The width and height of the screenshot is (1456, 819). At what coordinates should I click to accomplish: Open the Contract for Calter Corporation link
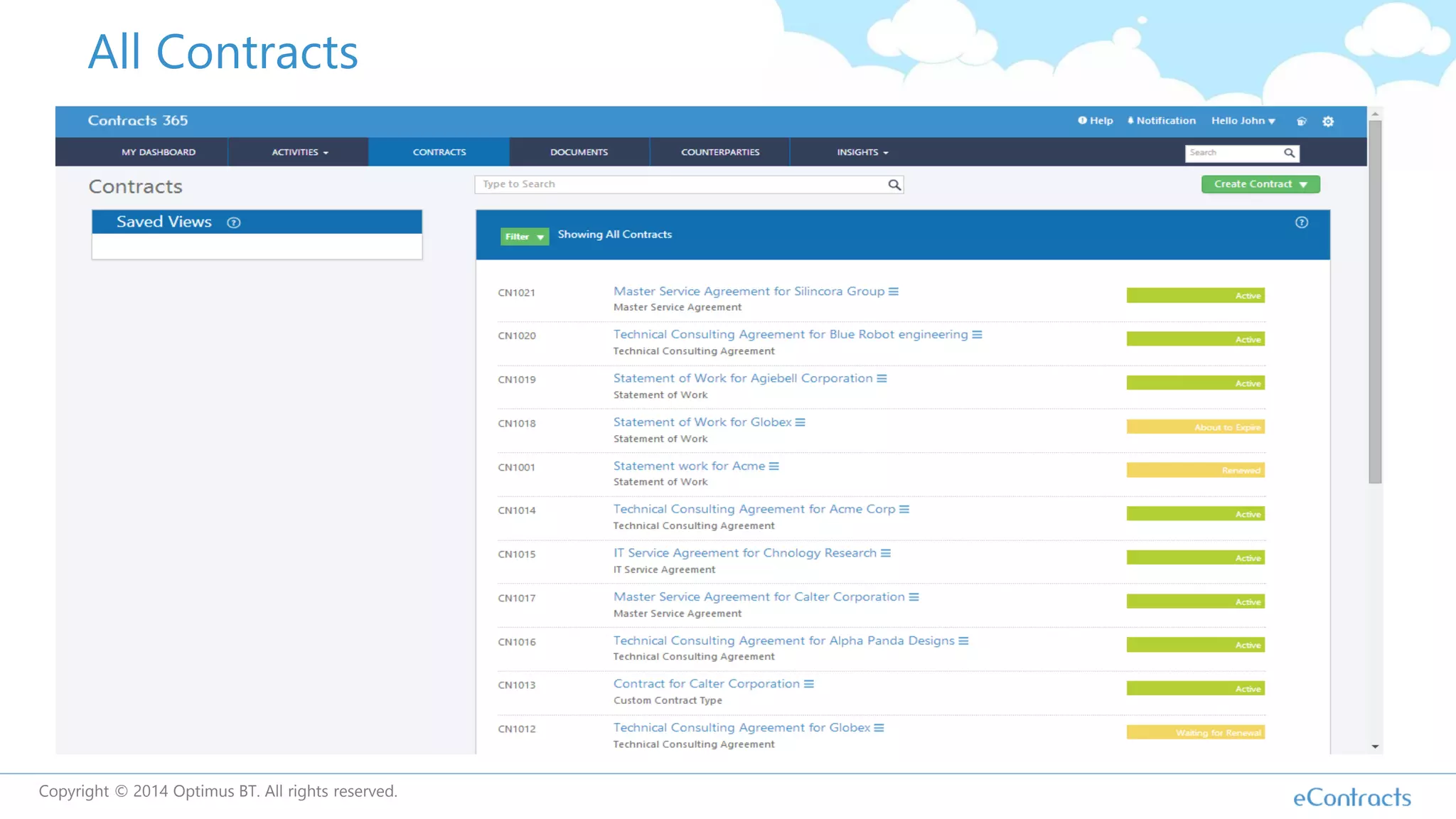(706, 684)
